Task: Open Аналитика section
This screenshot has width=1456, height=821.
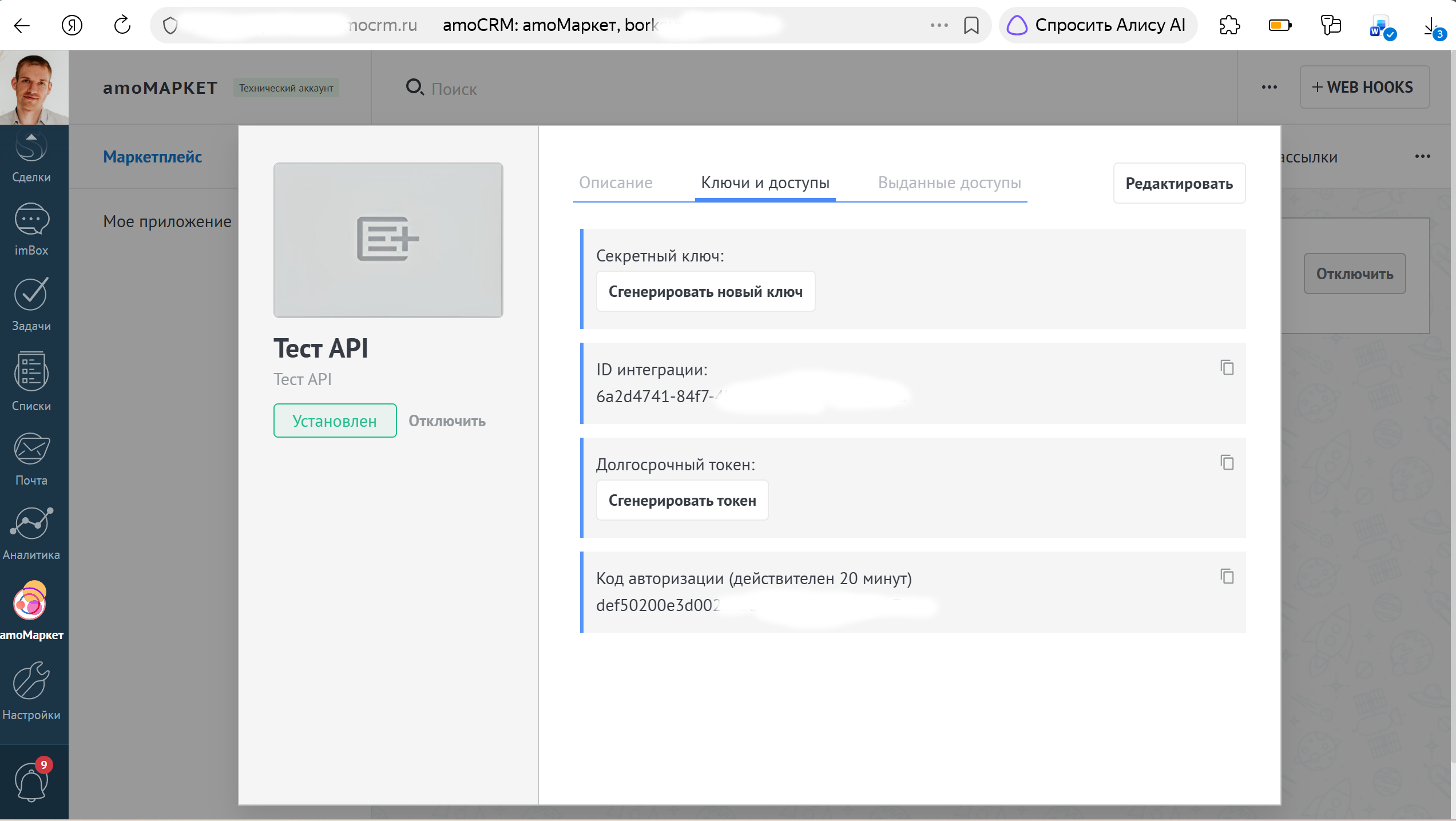Action: coord(31,534)
